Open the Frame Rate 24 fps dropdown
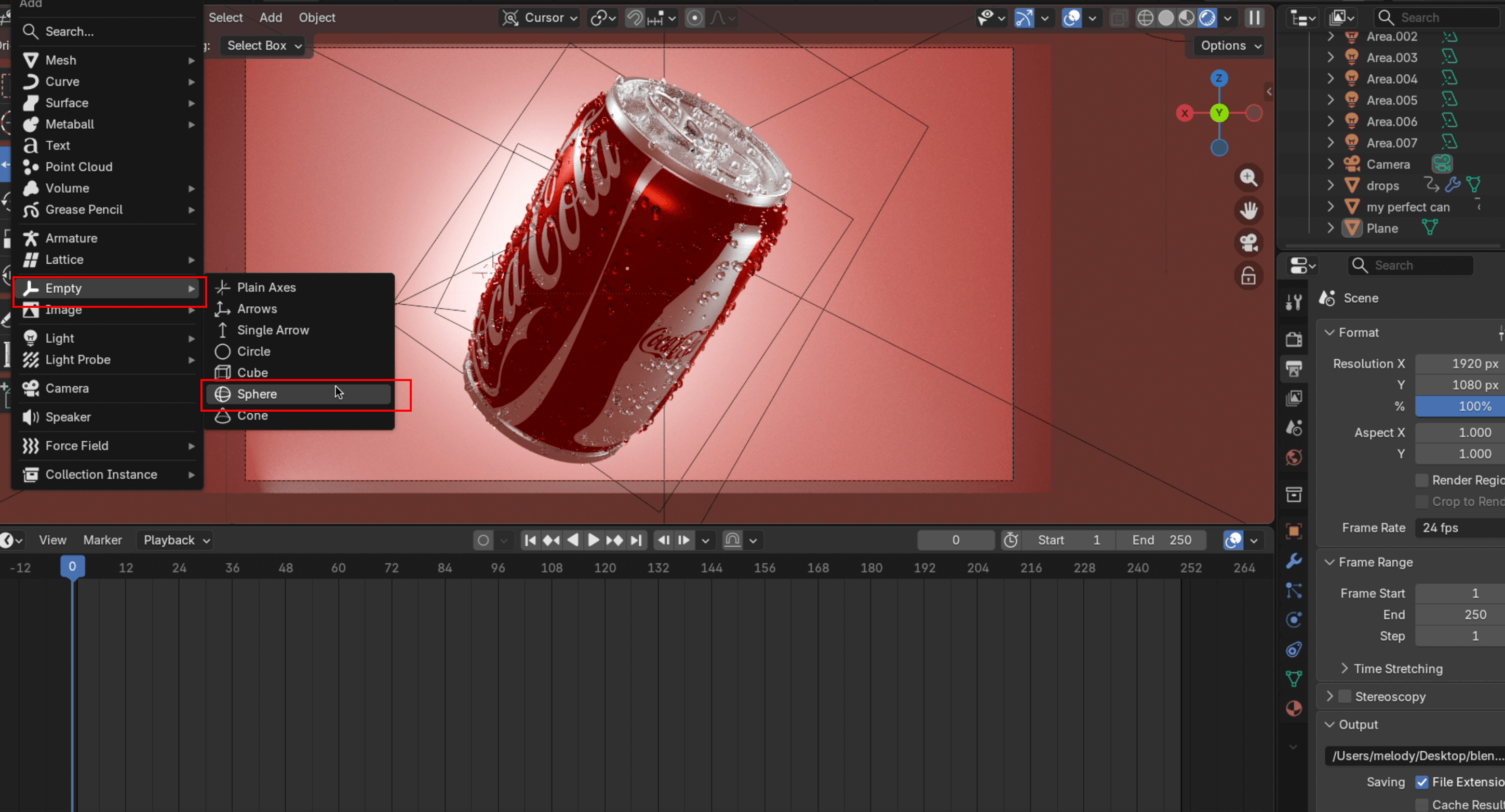The width and height of the screenshot is (1505, 812). click(x=1460, y=528)
